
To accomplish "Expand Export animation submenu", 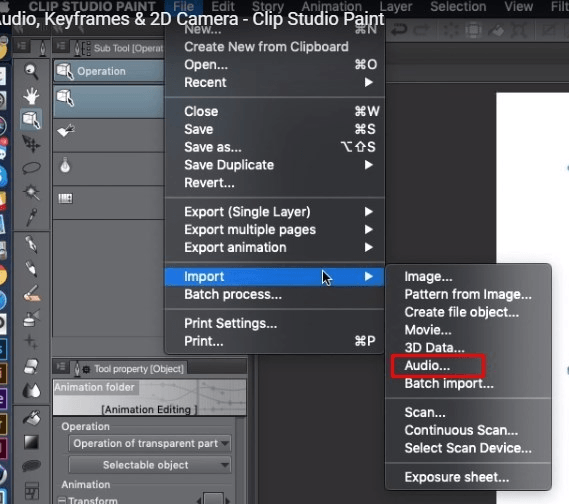I will pos(275,247).
